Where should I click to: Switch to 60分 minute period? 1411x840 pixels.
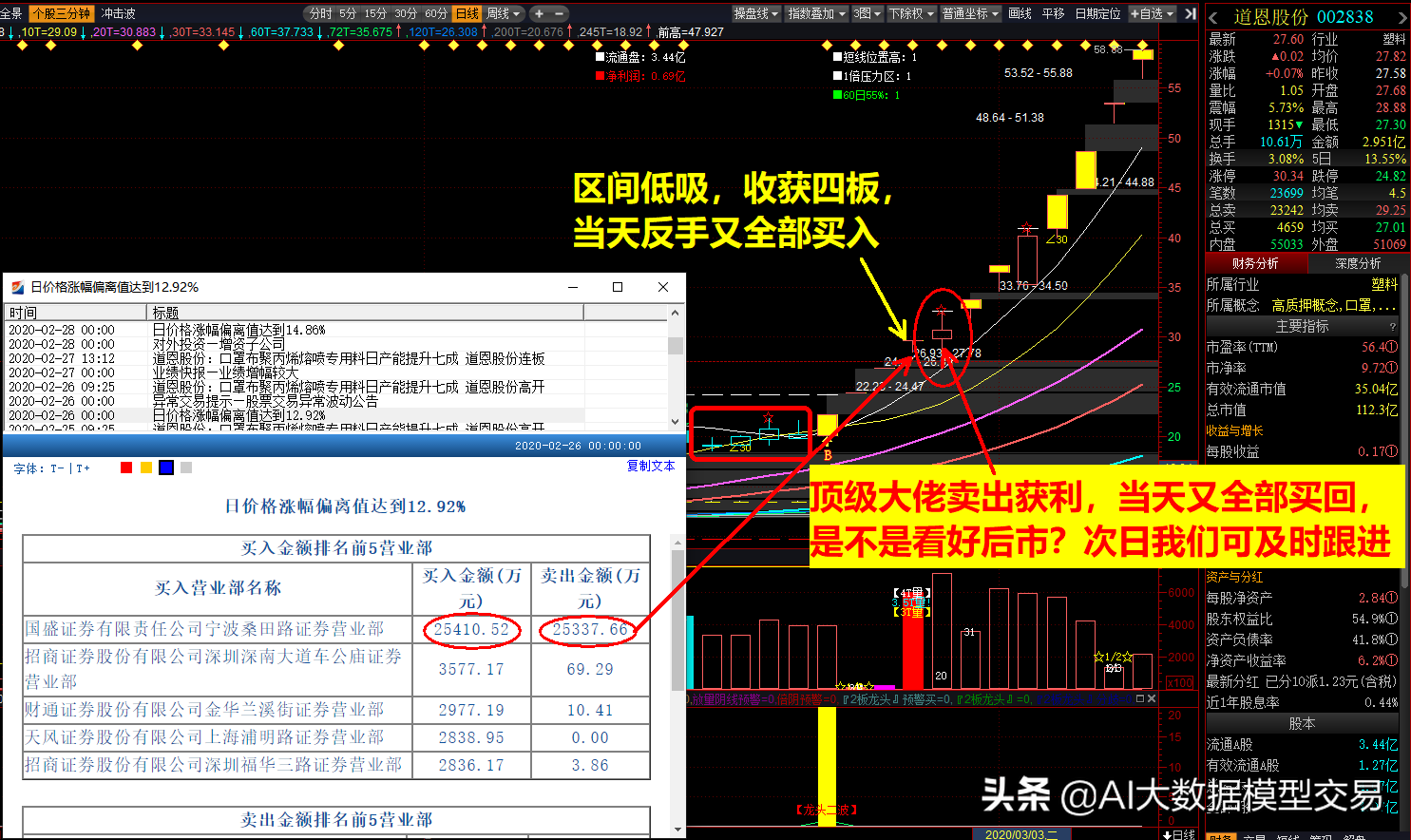[x=436, y=13]
